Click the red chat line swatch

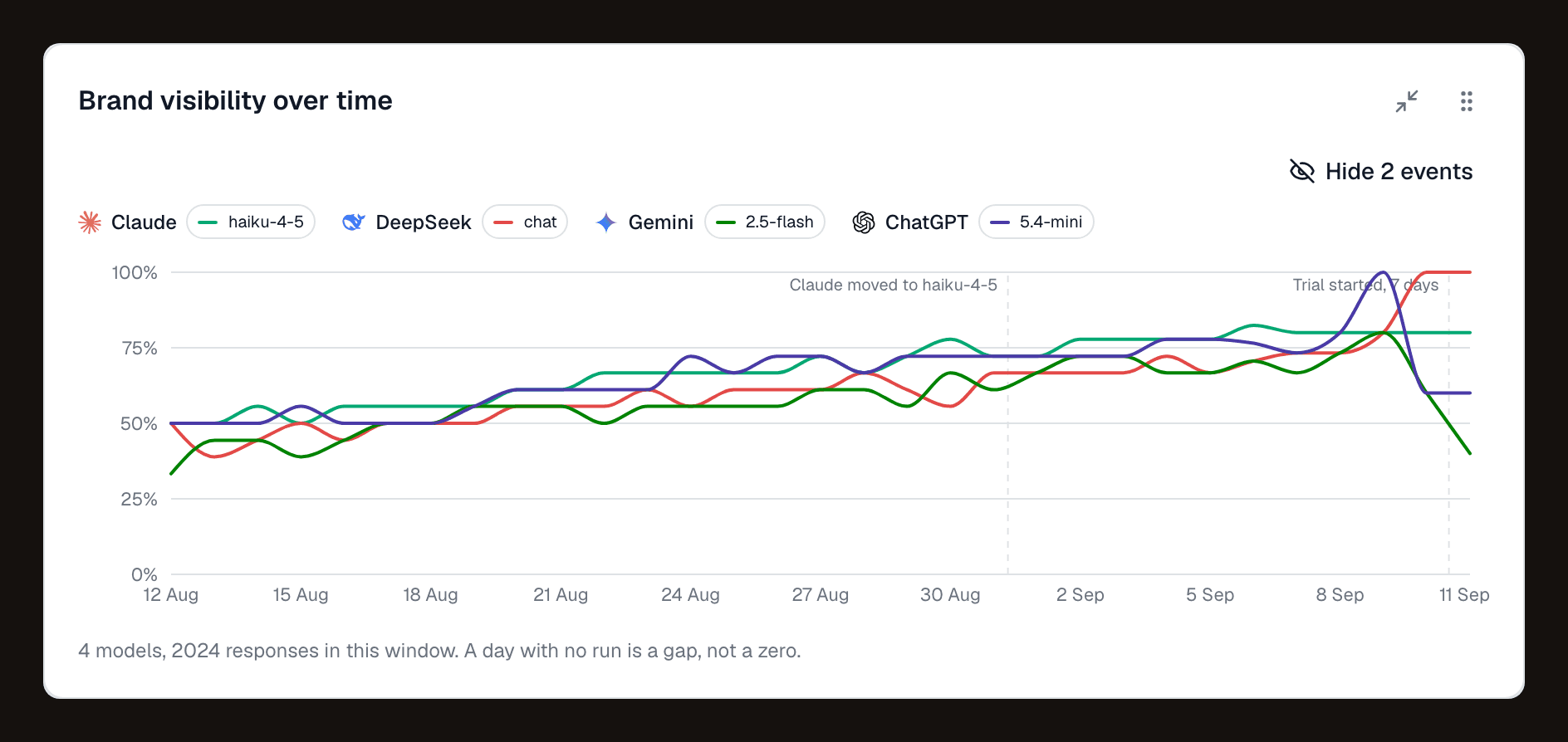coord(503,222)
